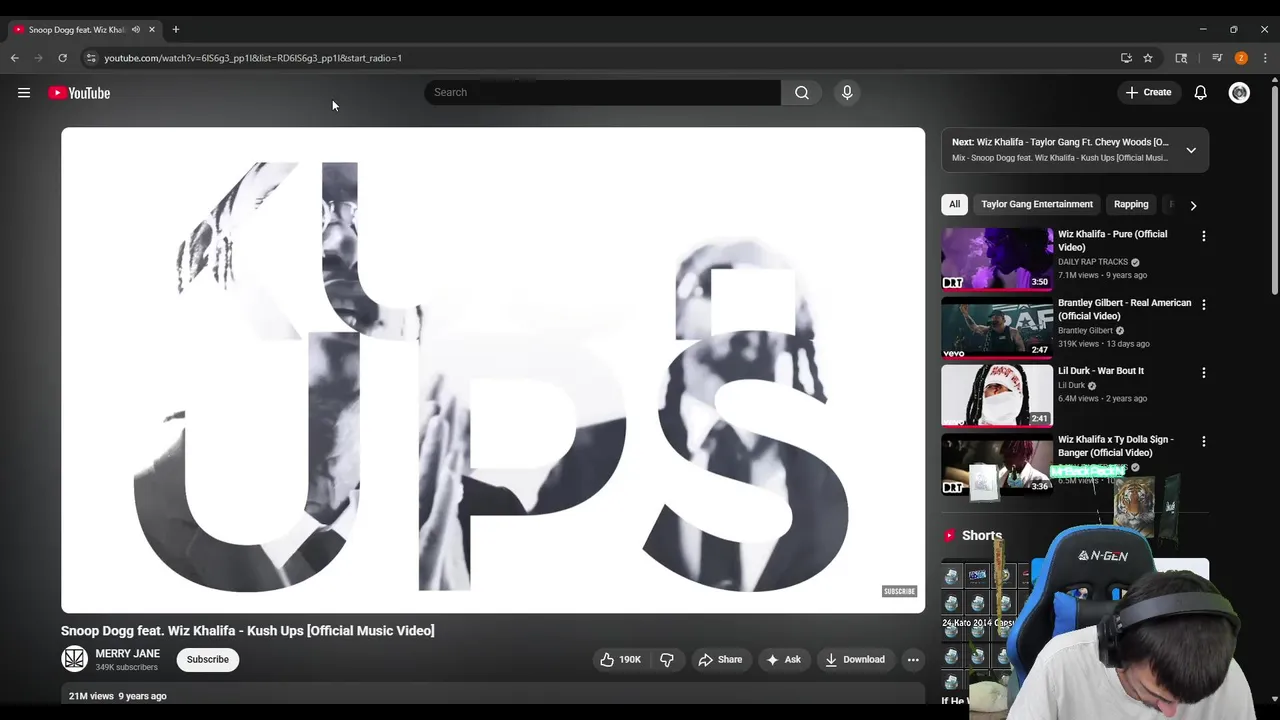Screen dimensions: 1280x720
Task: Click inside the YouTube search field
Action: 602,92
